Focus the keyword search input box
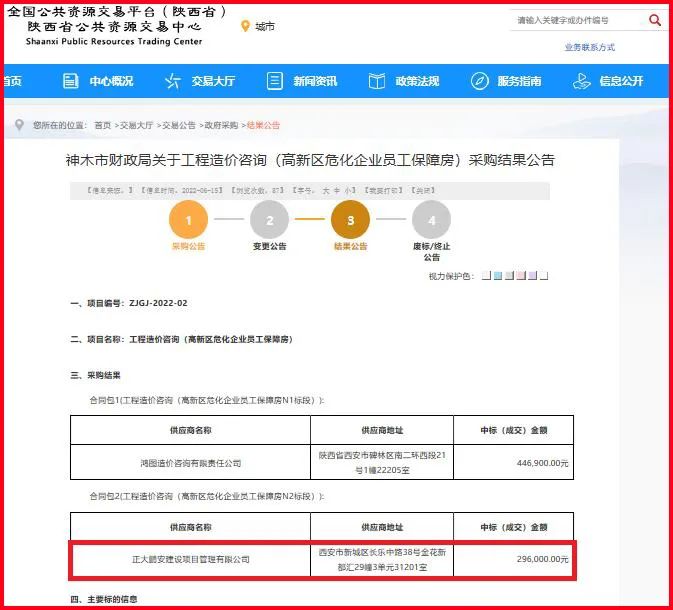 coord(575,20)
